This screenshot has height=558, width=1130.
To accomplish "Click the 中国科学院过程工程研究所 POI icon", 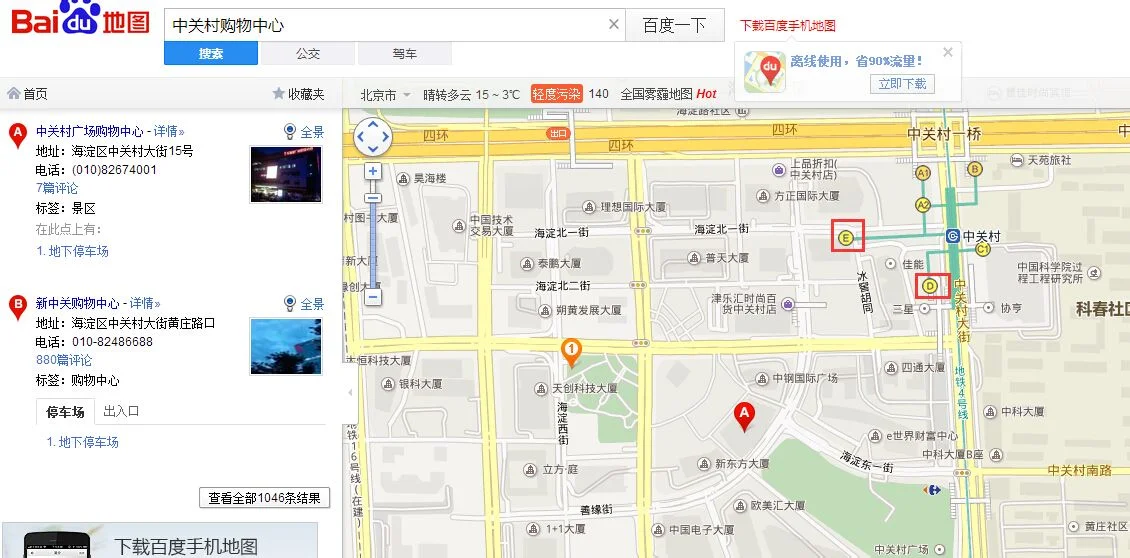I will point(1095,273).
